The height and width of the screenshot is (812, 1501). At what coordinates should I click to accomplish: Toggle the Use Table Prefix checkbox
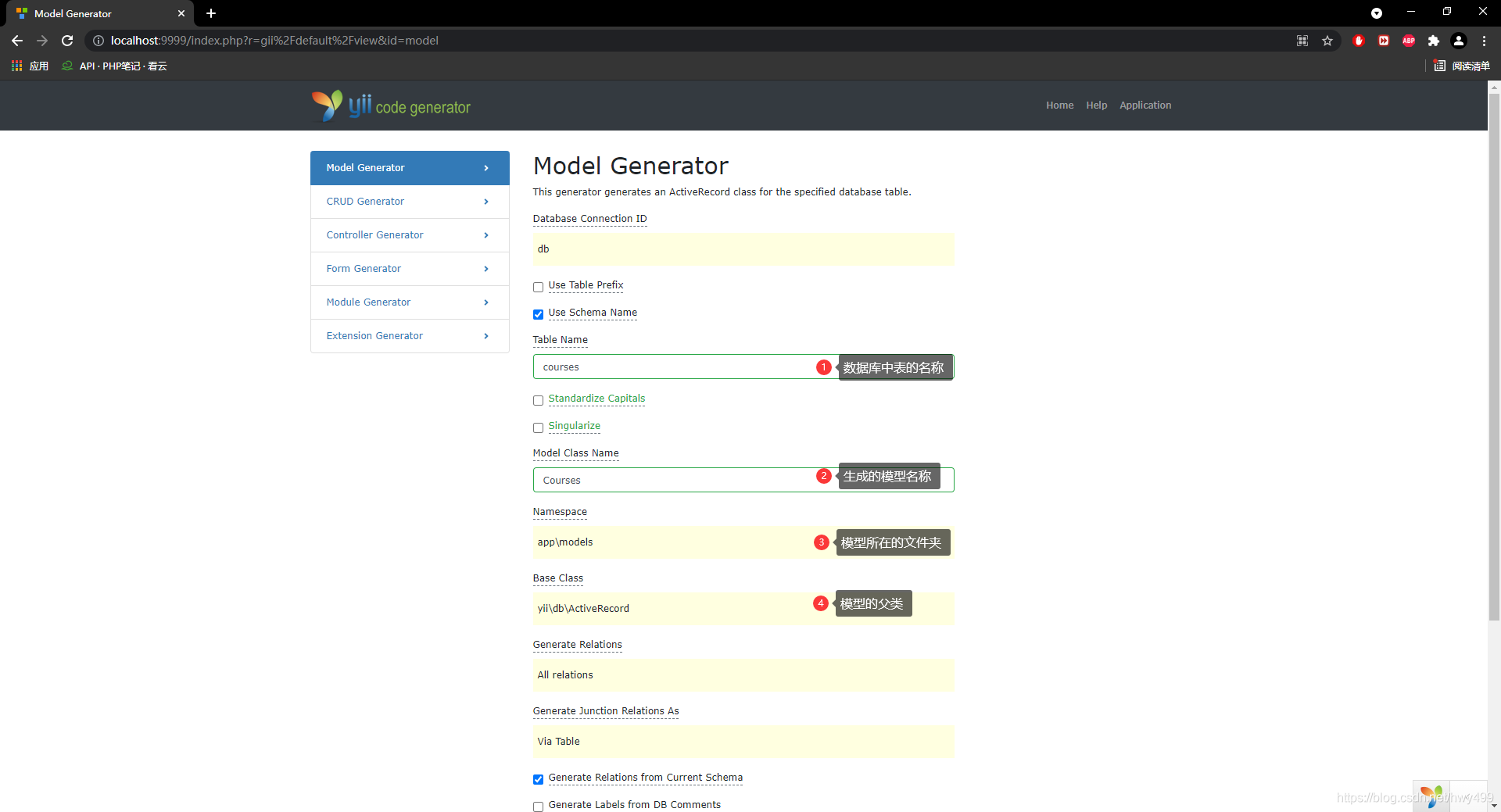538,287
